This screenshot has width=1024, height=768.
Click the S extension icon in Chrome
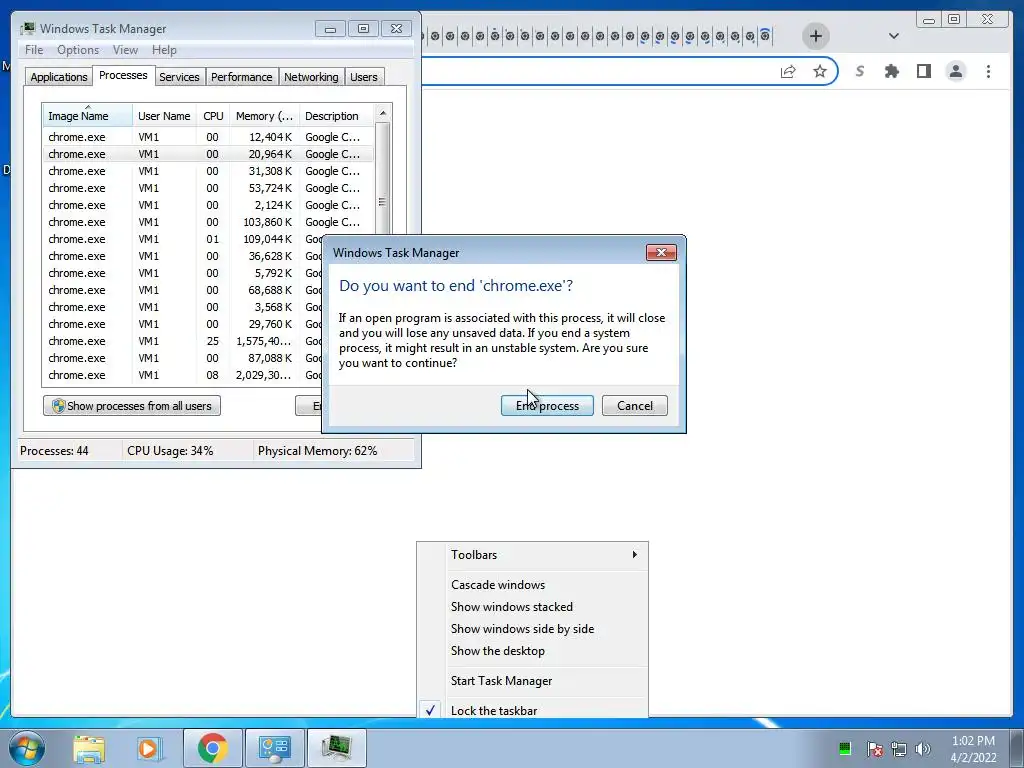pos(860,71)
